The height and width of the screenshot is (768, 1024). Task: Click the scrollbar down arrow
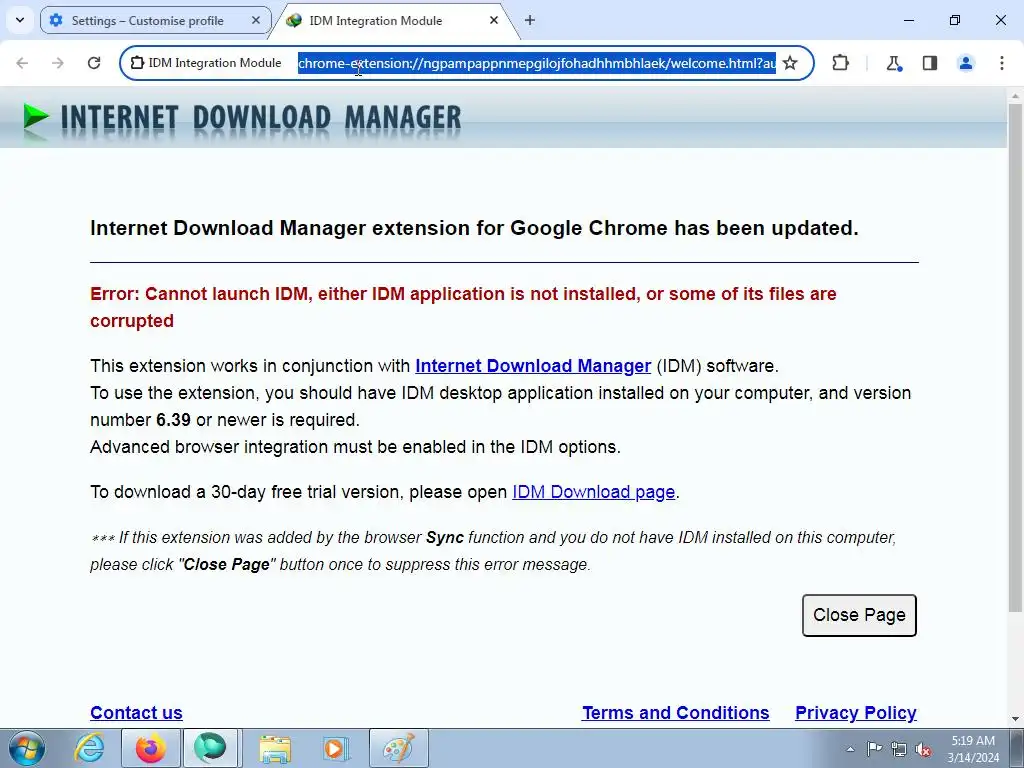click(1015, 720)
